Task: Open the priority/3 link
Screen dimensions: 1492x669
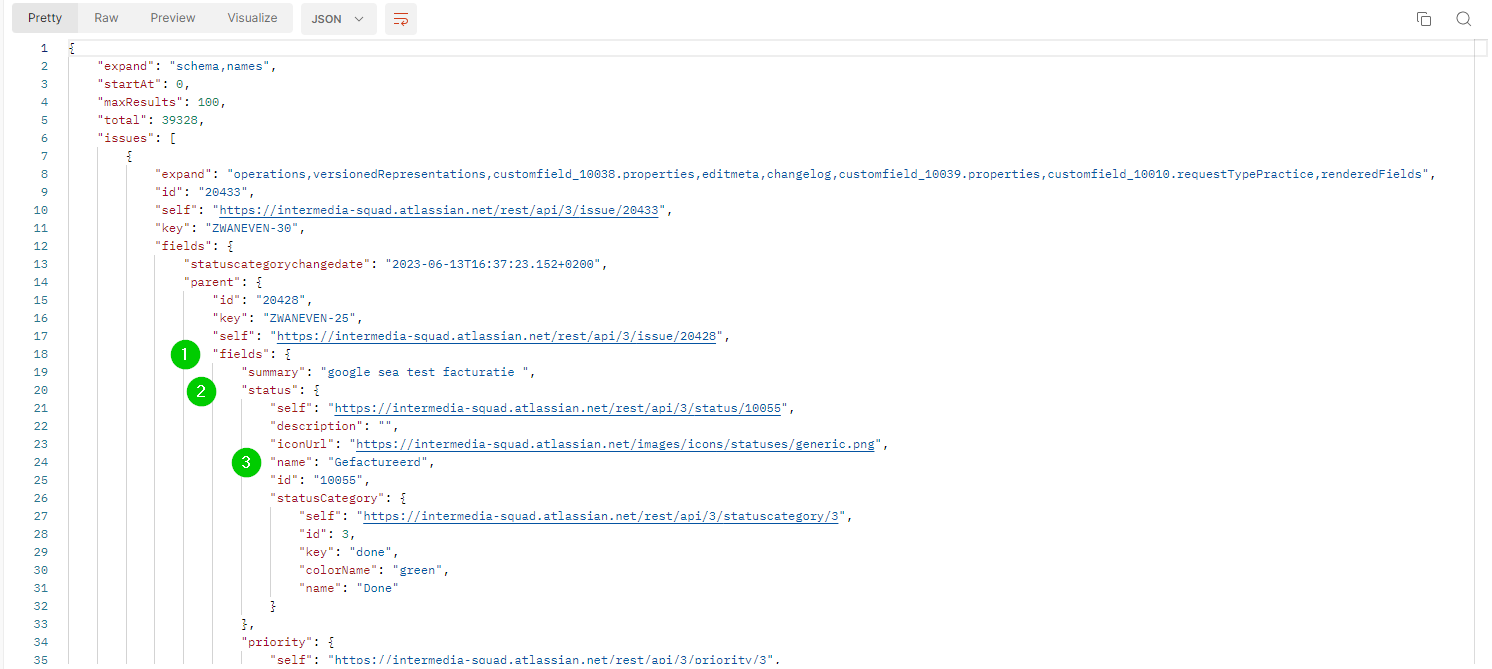Action: click(552, 660)
